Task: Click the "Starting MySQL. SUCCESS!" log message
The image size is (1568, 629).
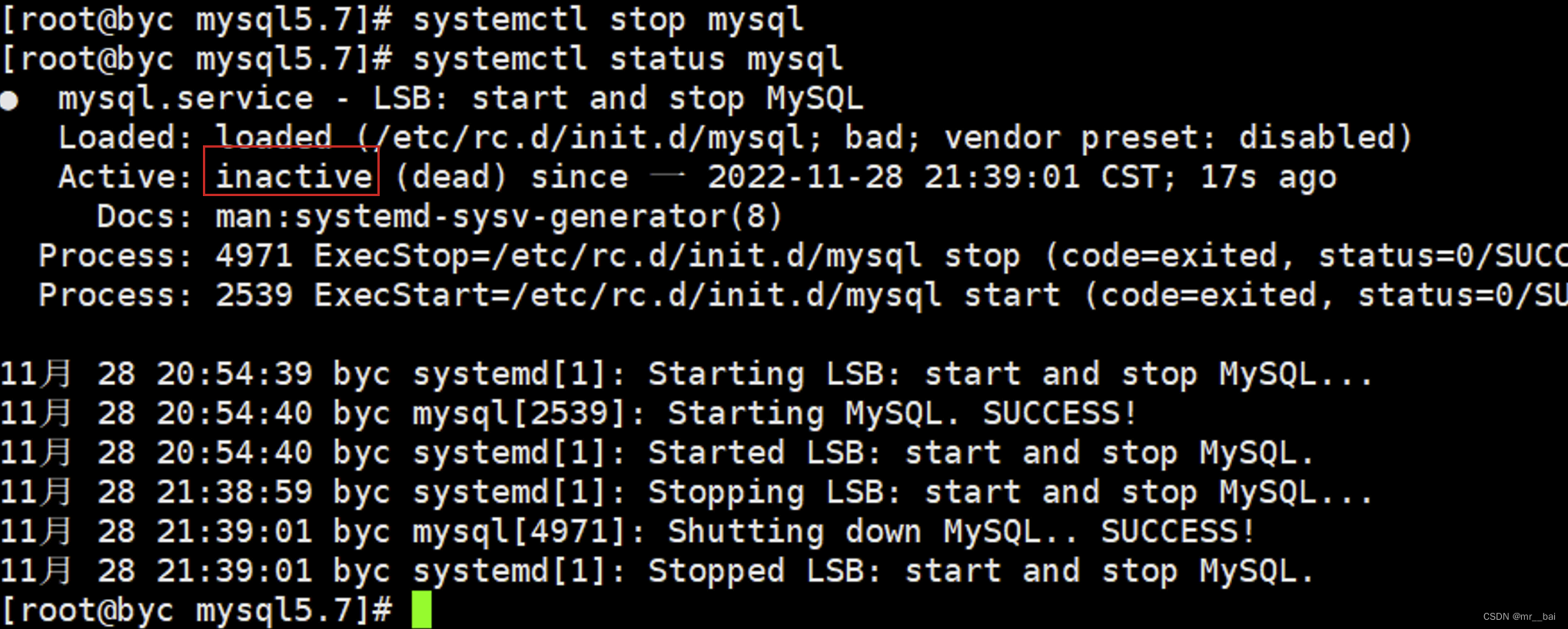Action: click(902, 414)
